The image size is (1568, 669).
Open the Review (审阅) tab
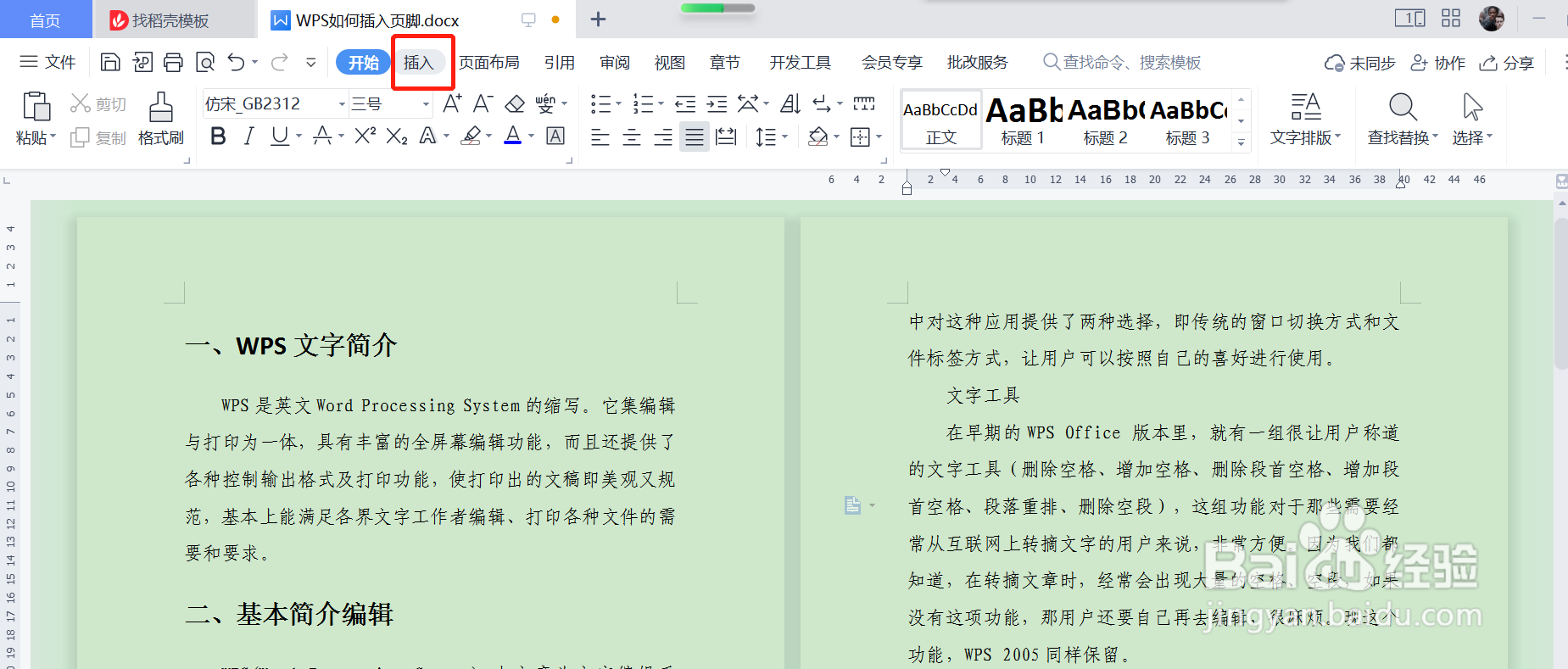615,62
